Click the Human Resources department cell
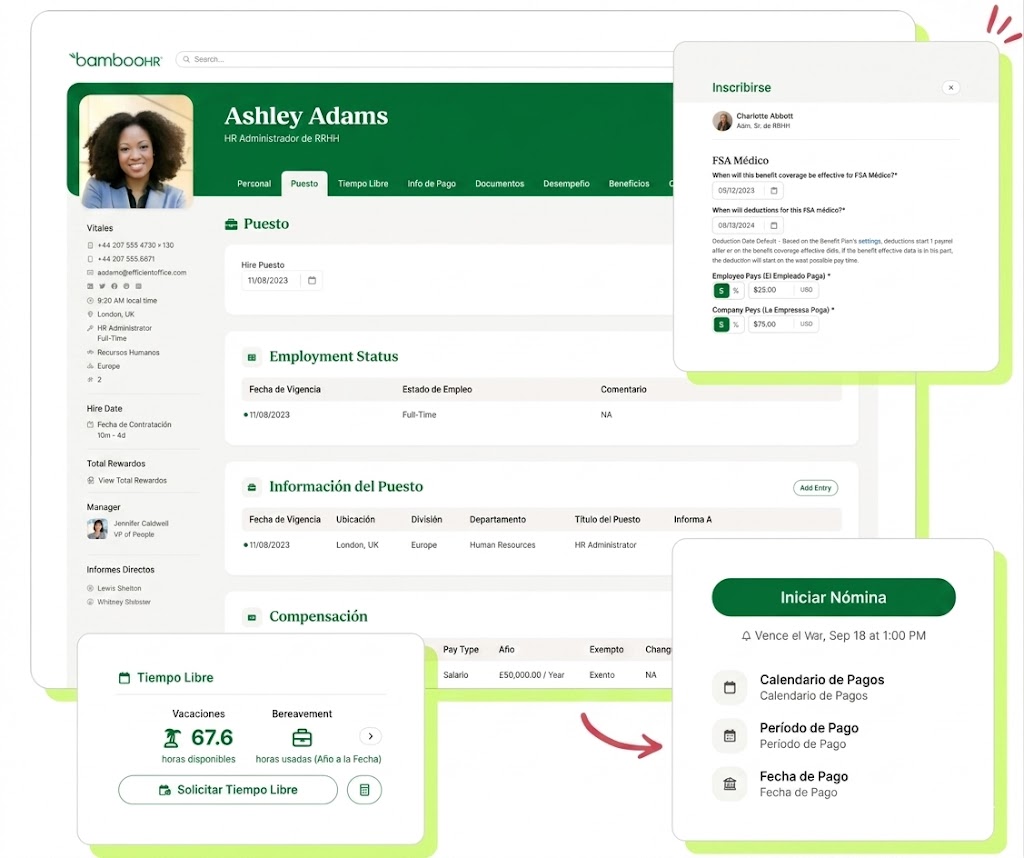1024x858 pixels. [502, 545]
